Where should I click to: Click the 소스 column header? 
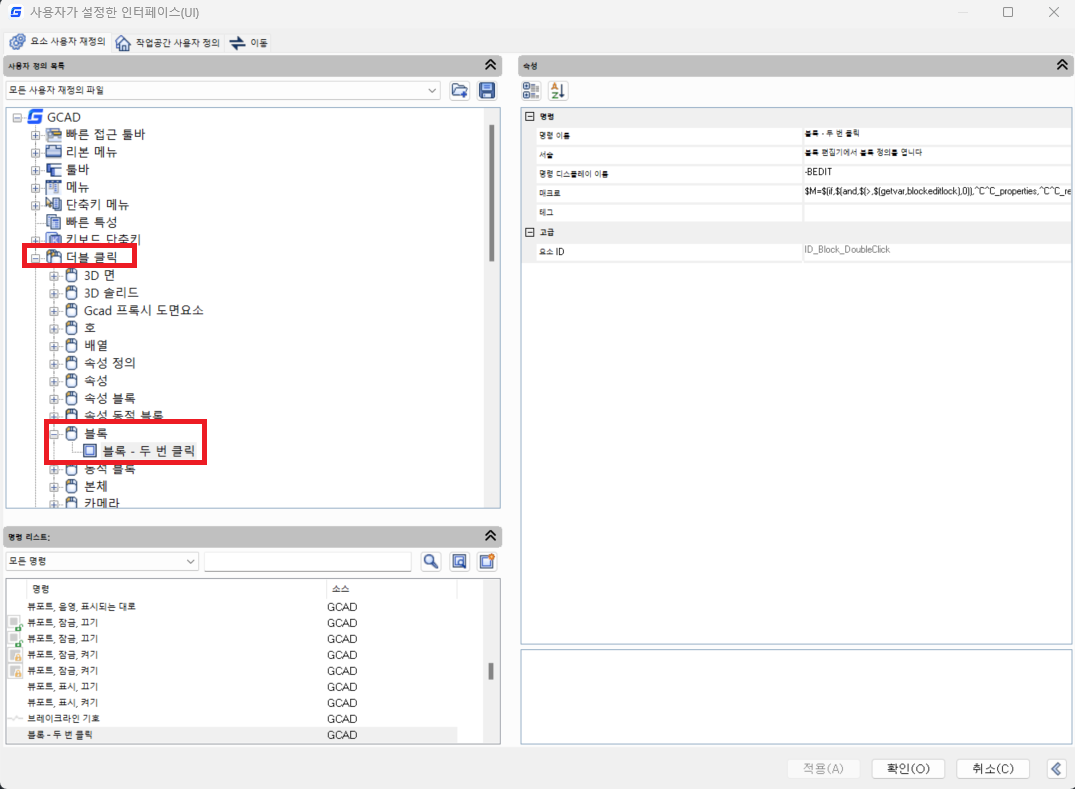(391, 589)
